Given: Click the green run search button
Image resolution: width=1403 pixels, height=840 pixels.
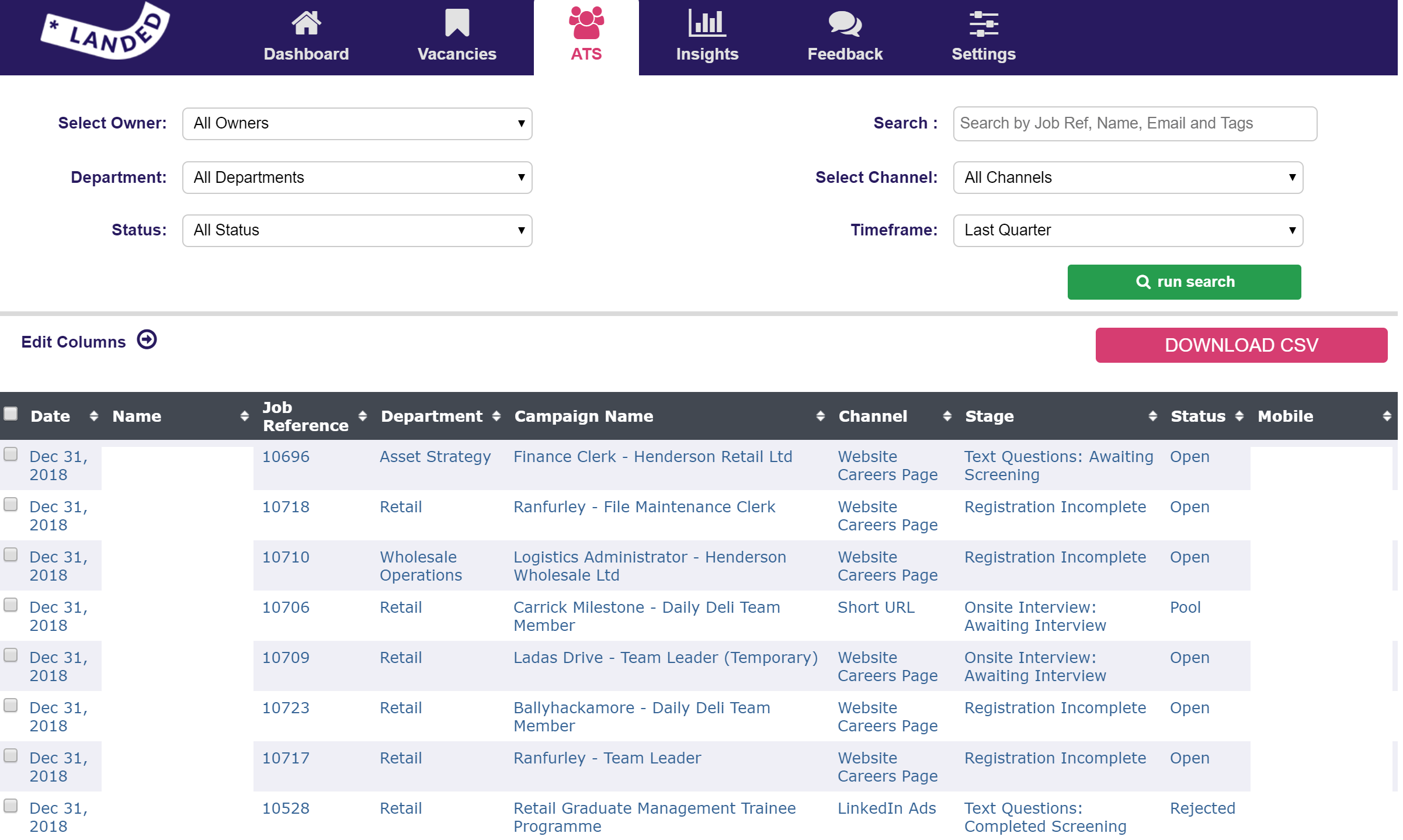Looking at the screenshot, I should coord(1184,282).
